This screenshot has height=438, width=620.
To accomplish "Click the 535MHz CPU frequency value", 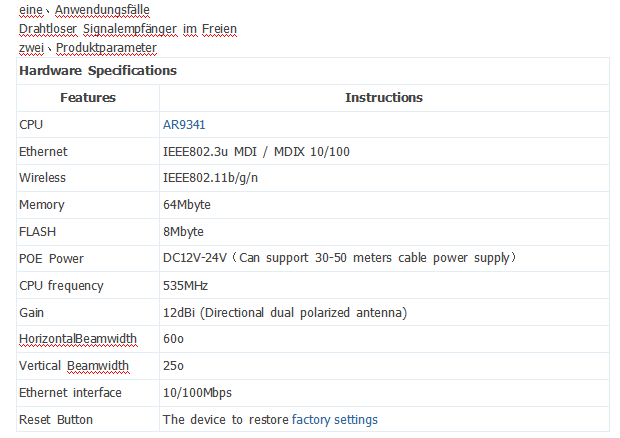I will tap(186, 286).
